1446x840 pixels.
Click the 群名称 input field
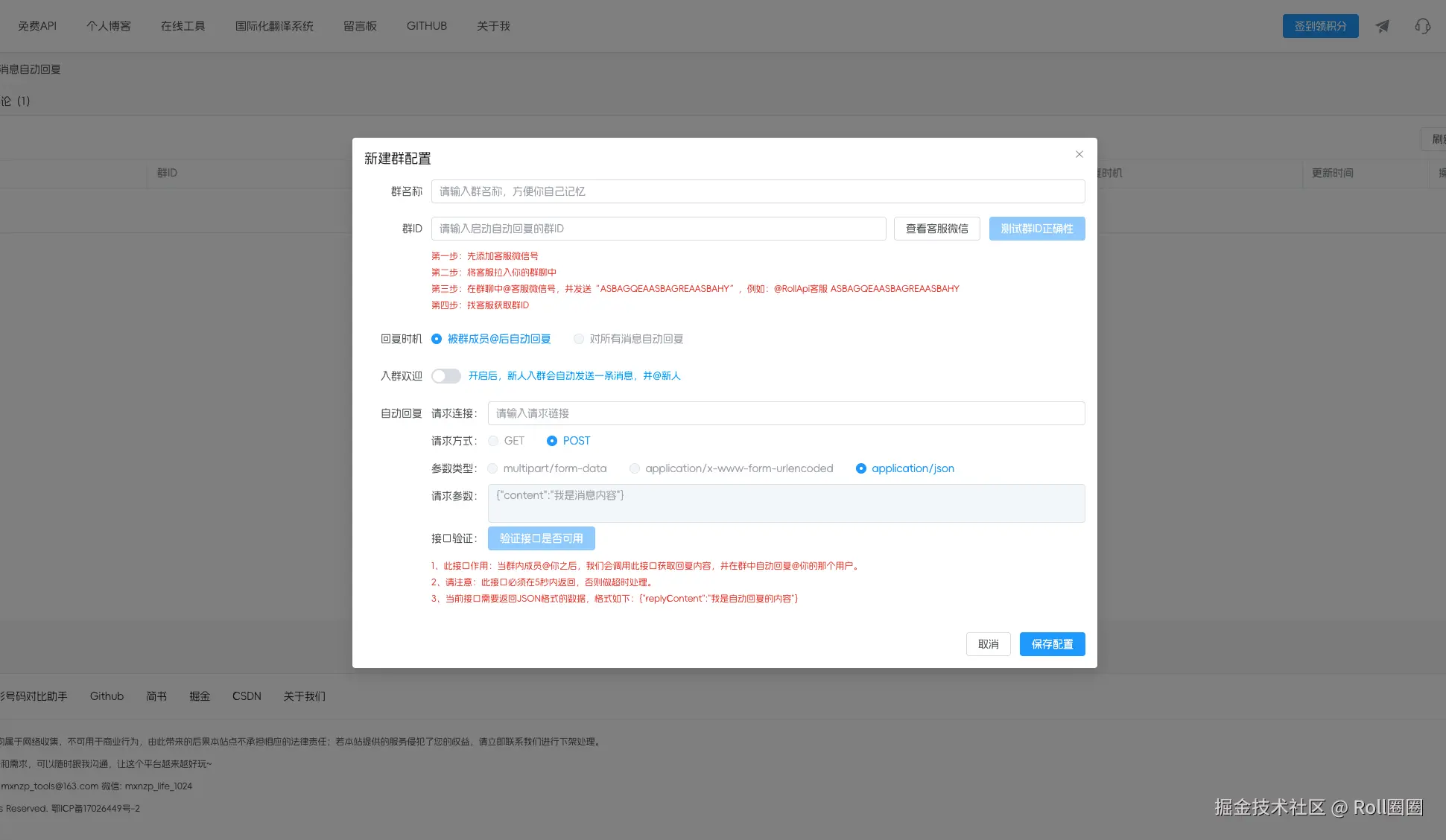tap(759, 191)
